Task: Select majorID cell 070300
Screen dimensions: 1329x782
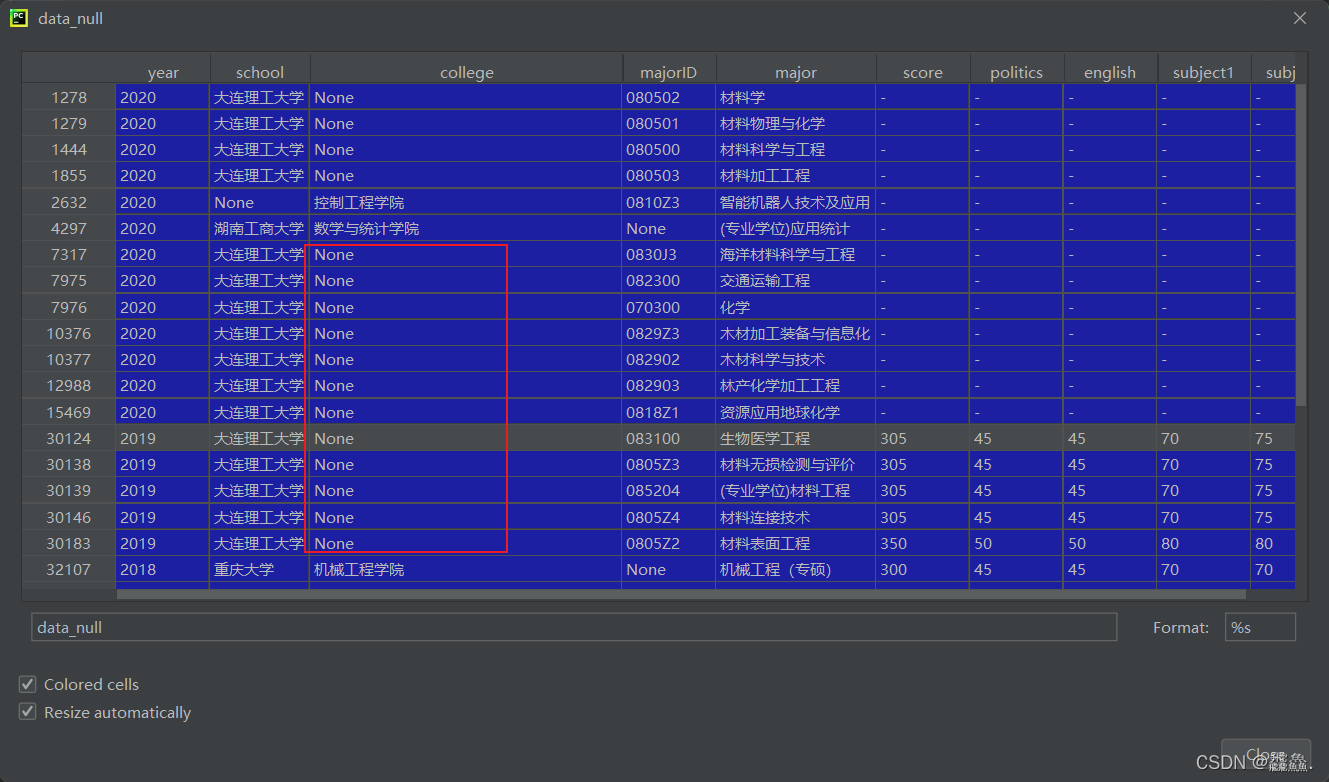Action: pos(669,307)
